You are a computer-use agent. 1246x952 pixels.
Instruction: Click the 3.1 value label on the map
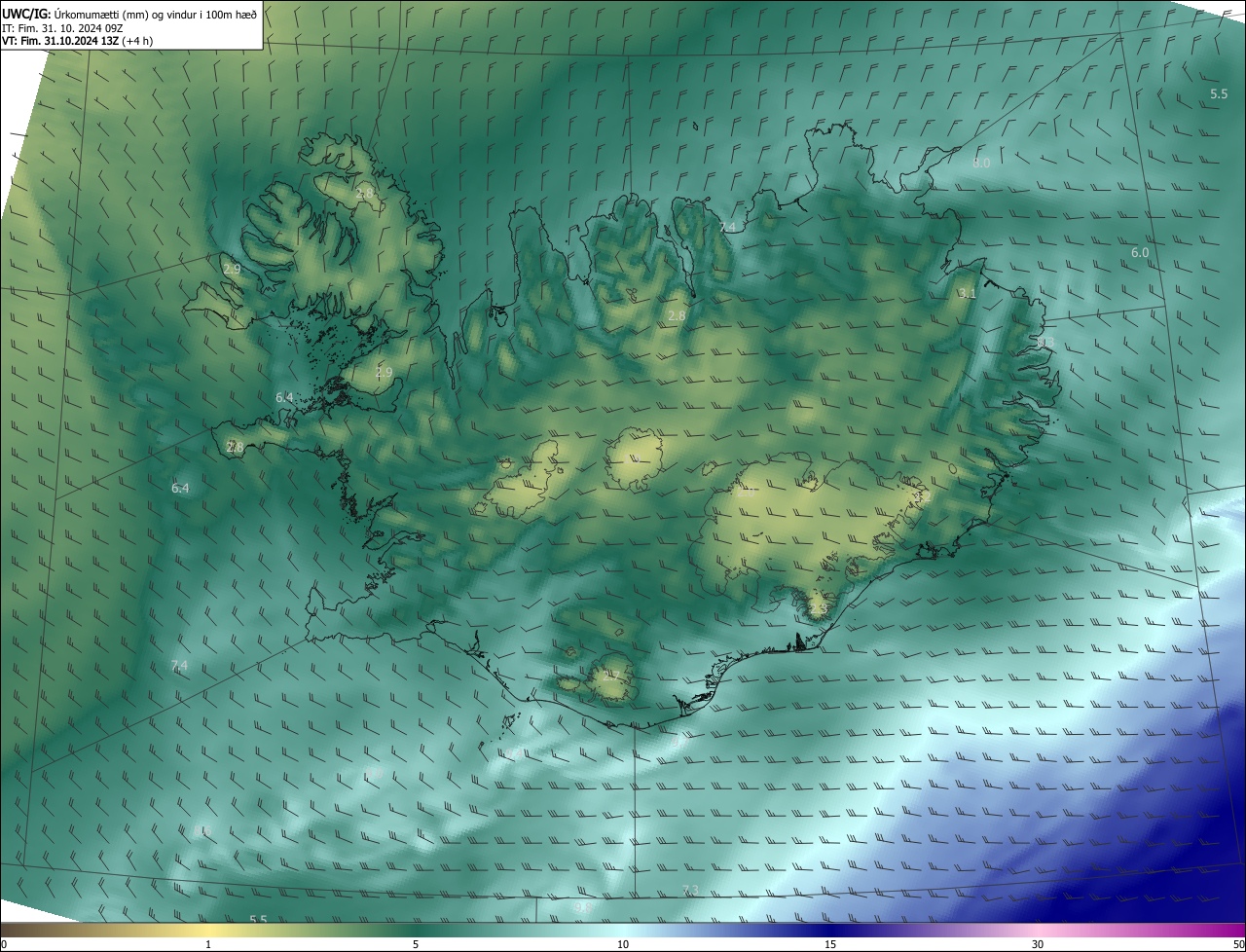click(967, 293)
